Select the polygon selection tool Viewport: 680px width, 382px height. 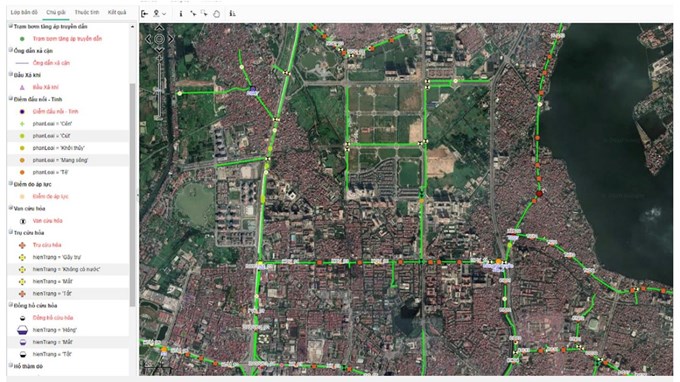click(216, 14)
